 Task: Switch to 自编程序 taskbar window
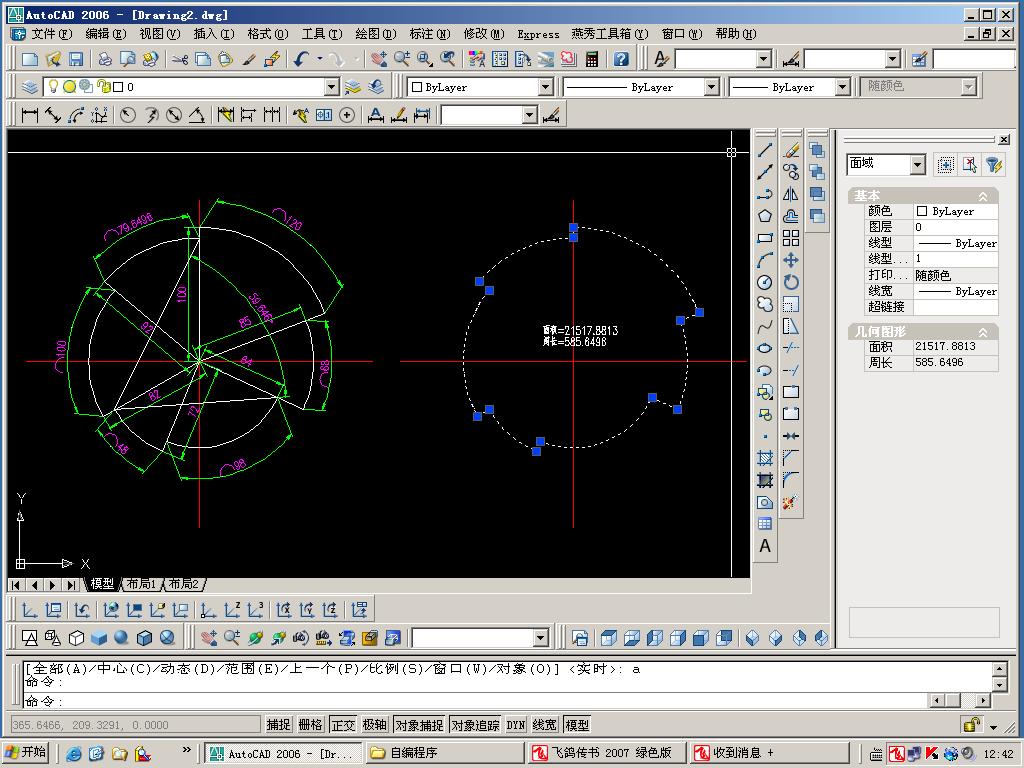(444, 753)
